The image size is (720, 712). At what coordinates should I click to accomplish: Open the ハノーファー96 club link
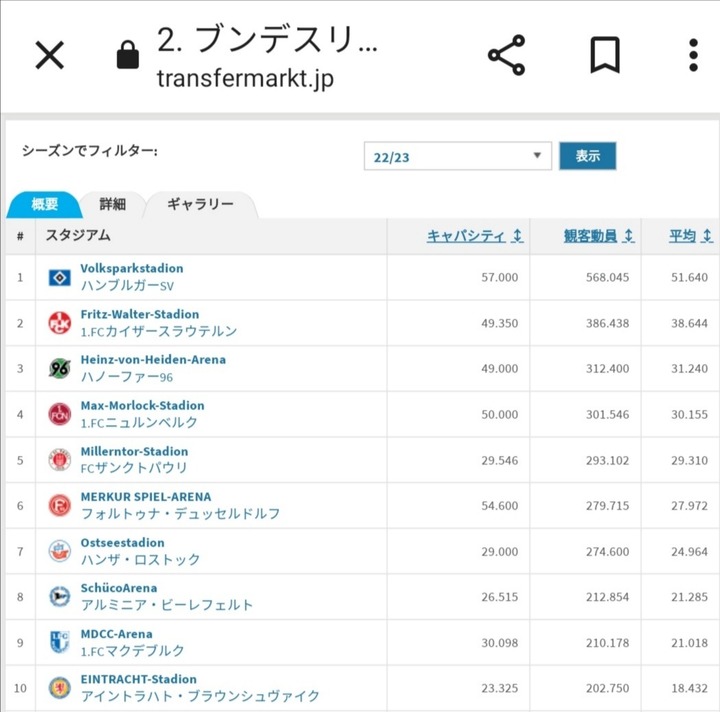(127, 377)
